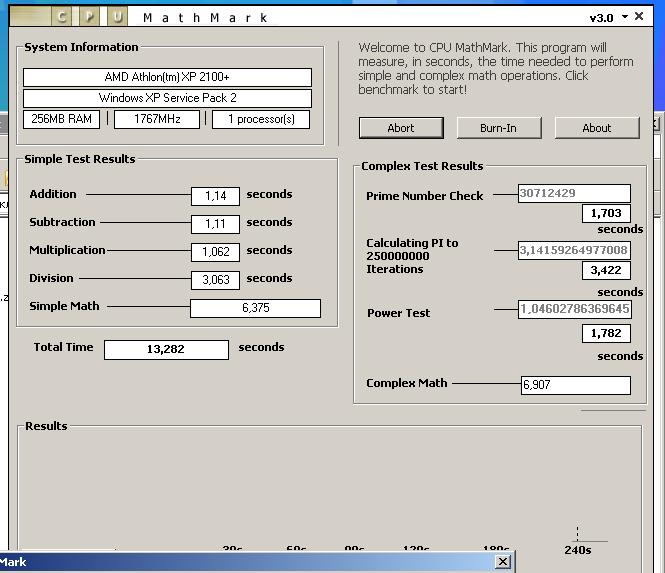Viewport: 665px width, 573px height.
Task: Click the P logo tile in title bar
Action: pyautogui.click(x=89, y=17)
